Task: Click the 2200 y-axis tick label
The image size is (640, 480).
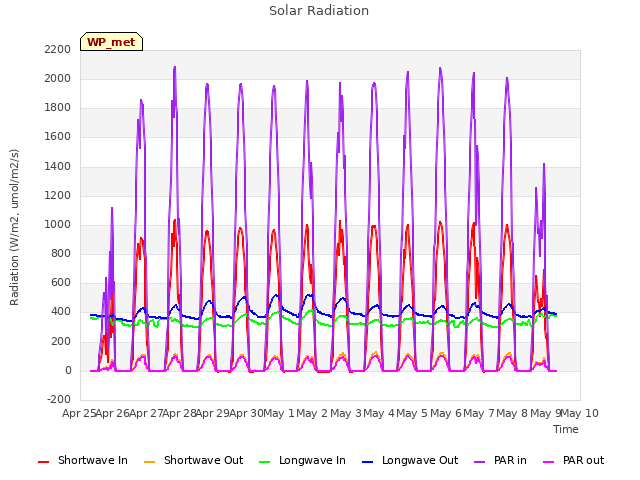Action: [58, 49]
